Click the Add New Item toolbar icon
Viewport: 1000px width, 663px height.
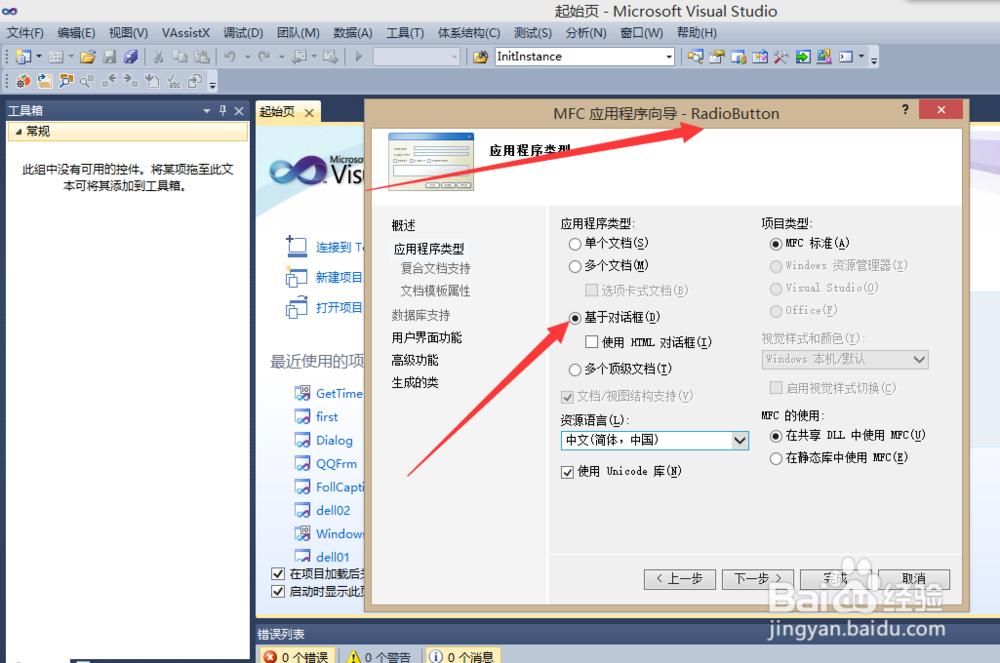tap(56, 57)
